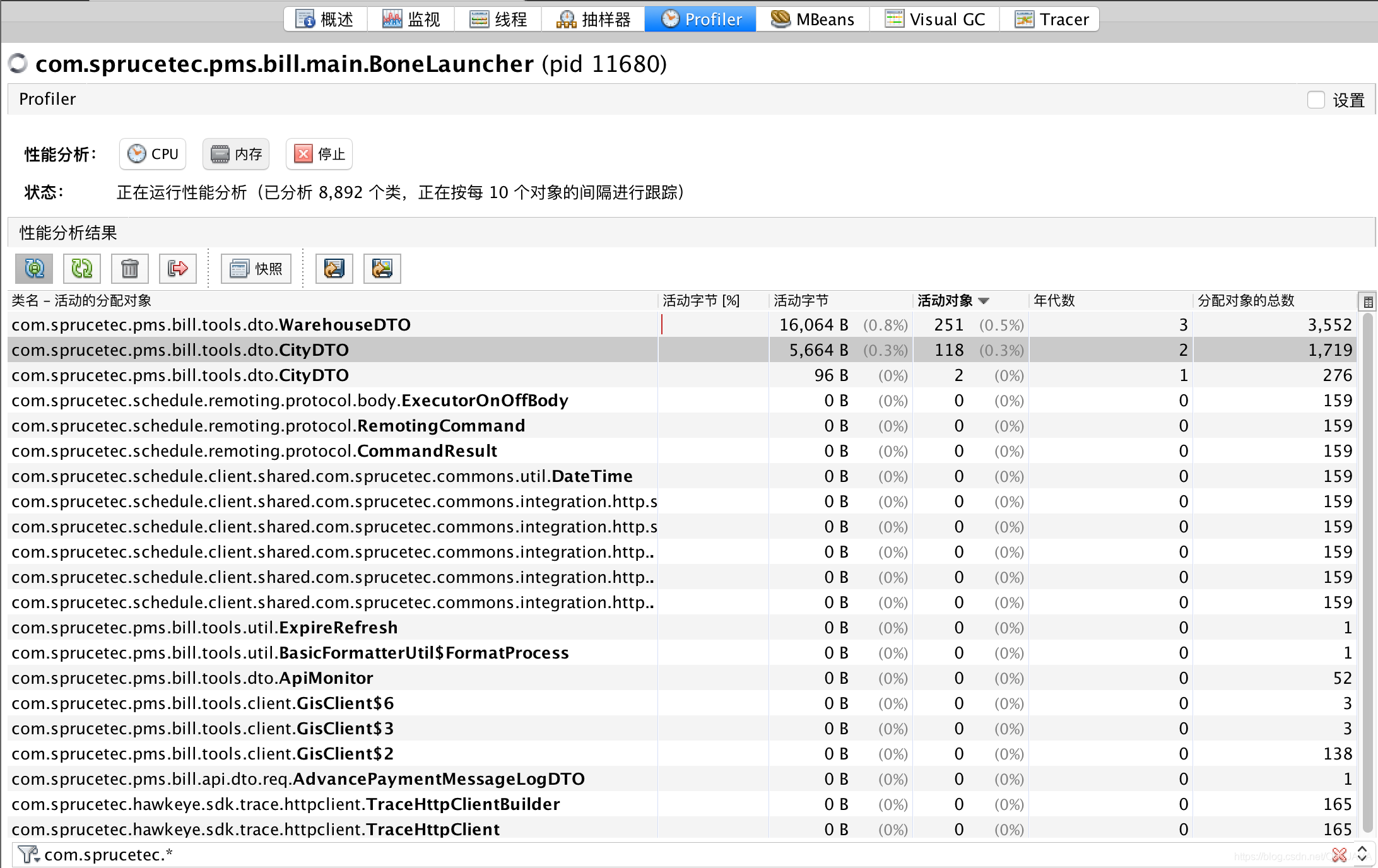Take a 快照 snapshot
The image size is (1378, 868).
tap(256, 269)
